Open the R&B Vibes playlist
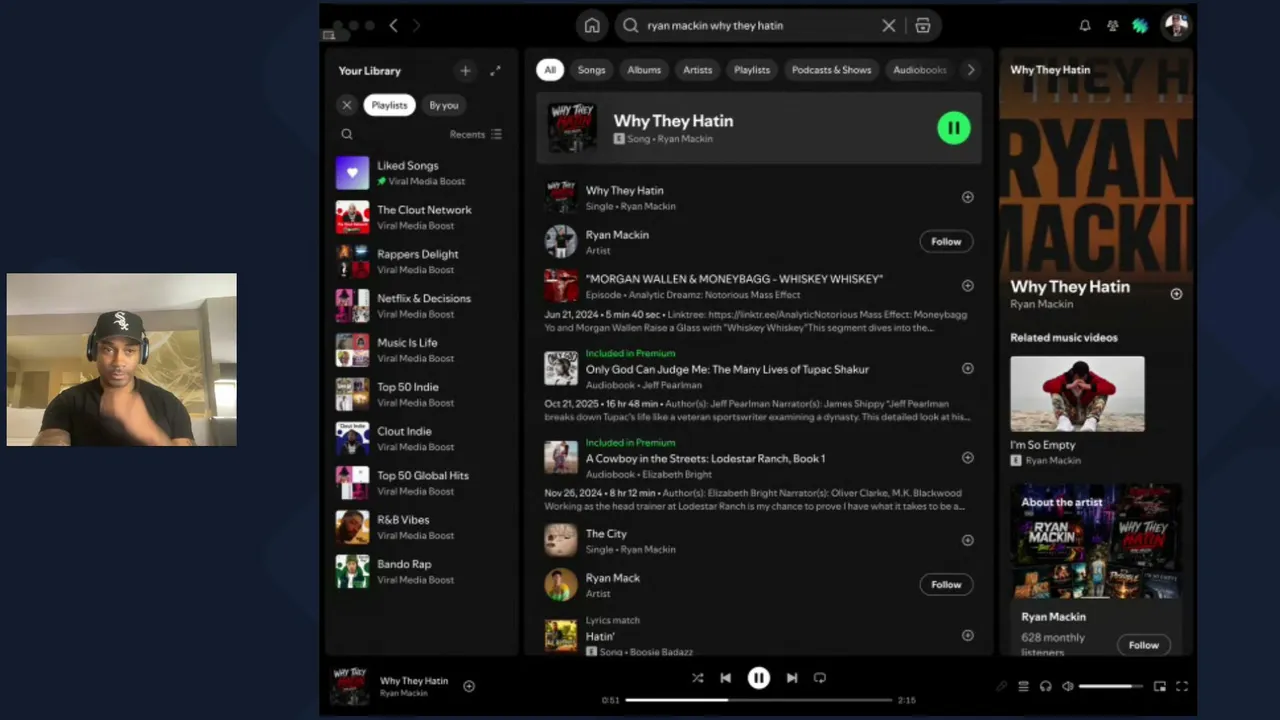 click(x=420, y=527)
